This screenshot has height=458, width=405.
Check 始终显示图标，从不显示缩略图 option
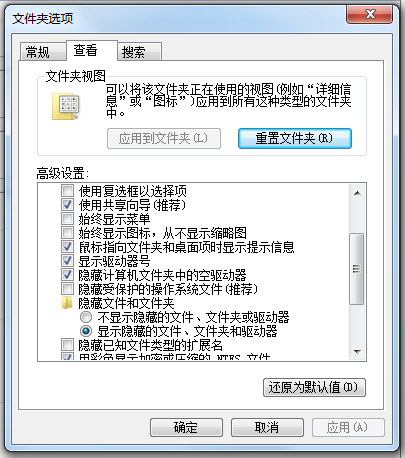pos(67,233)
